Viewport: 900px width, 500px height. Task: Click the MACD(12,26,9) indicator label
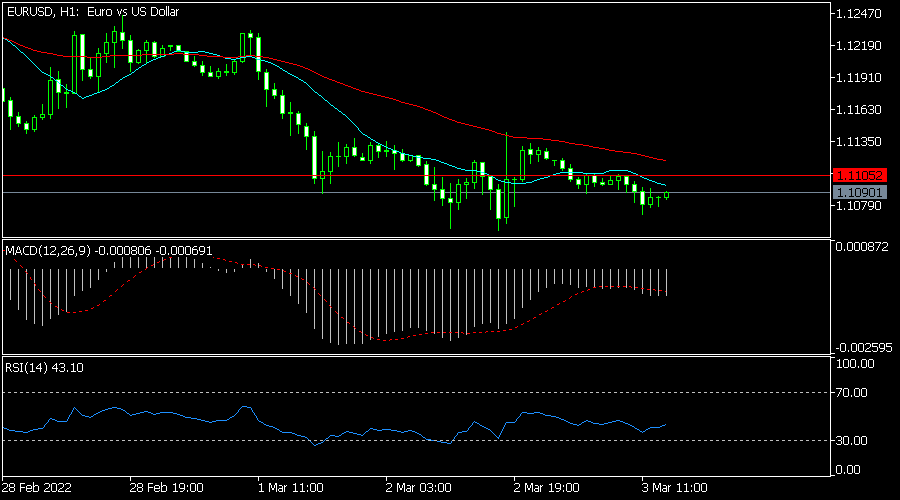click(x=108, y=251)
